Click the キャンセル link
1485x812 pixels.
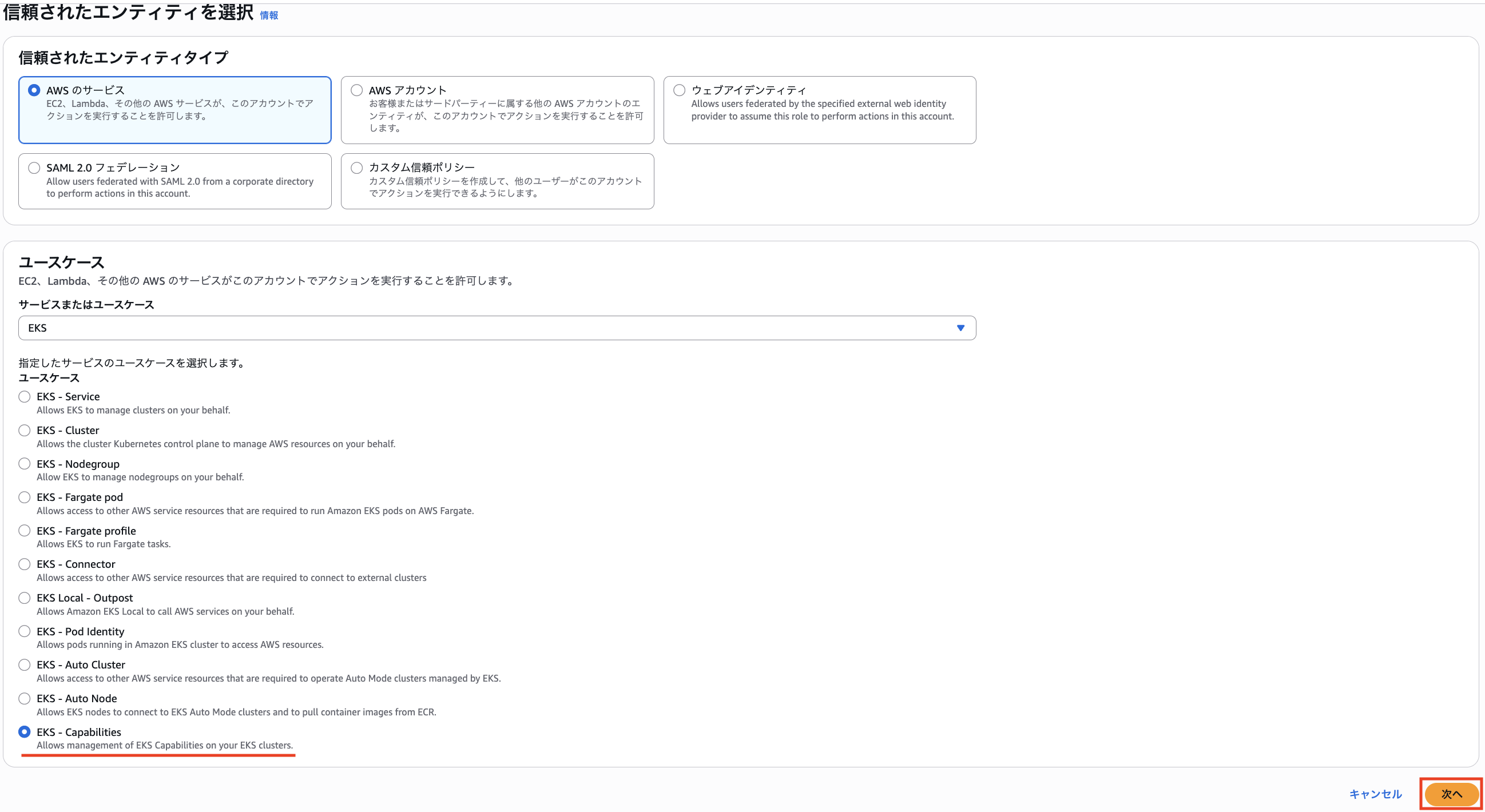coord(1376,794)
